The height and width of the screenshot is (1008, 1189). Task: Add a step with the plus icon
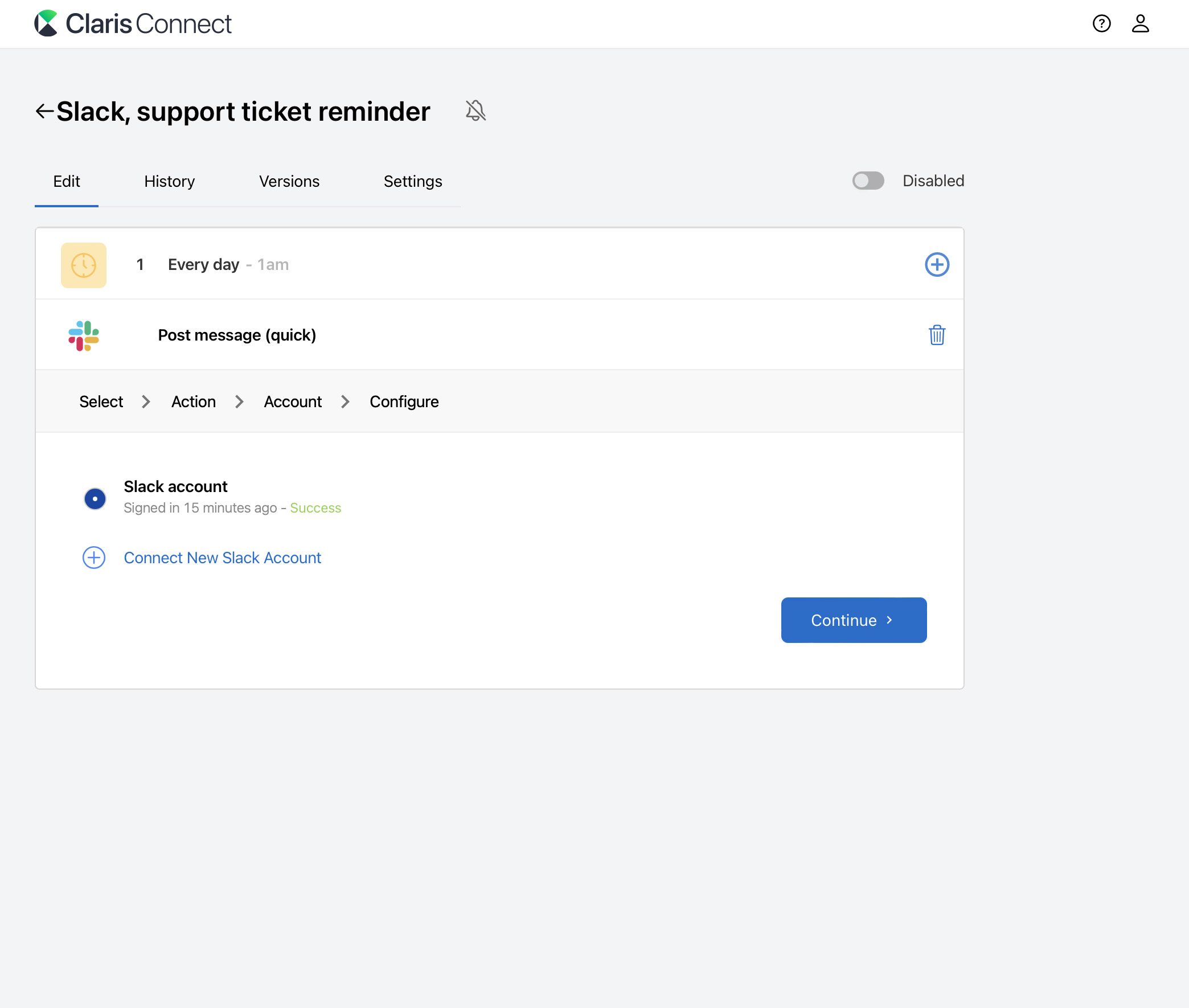(937, 265)
